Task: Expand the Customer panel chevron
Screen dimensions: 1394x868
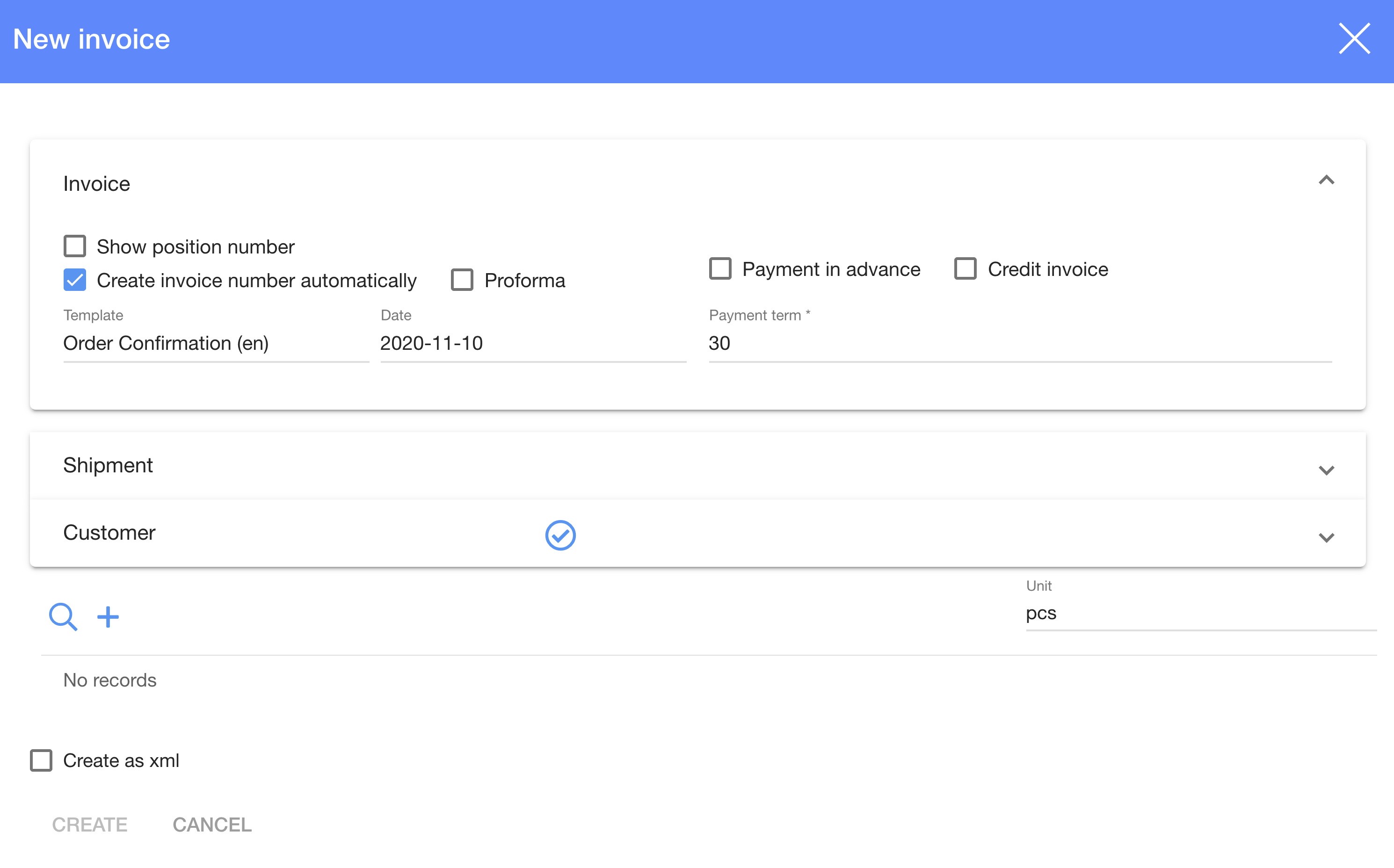Action: (1326, 537)
